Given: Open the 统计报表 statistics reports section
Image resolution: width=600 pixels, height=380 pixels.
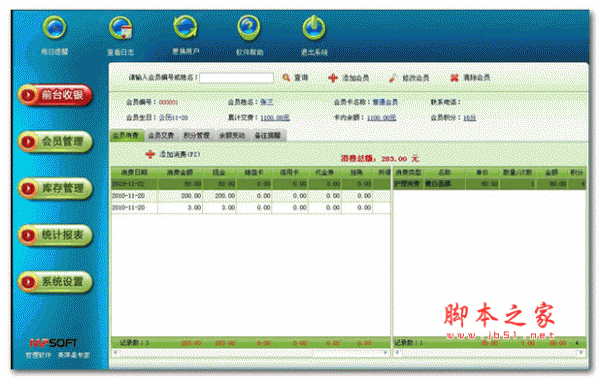Looking at the screenshot, I should click(55, 235).
